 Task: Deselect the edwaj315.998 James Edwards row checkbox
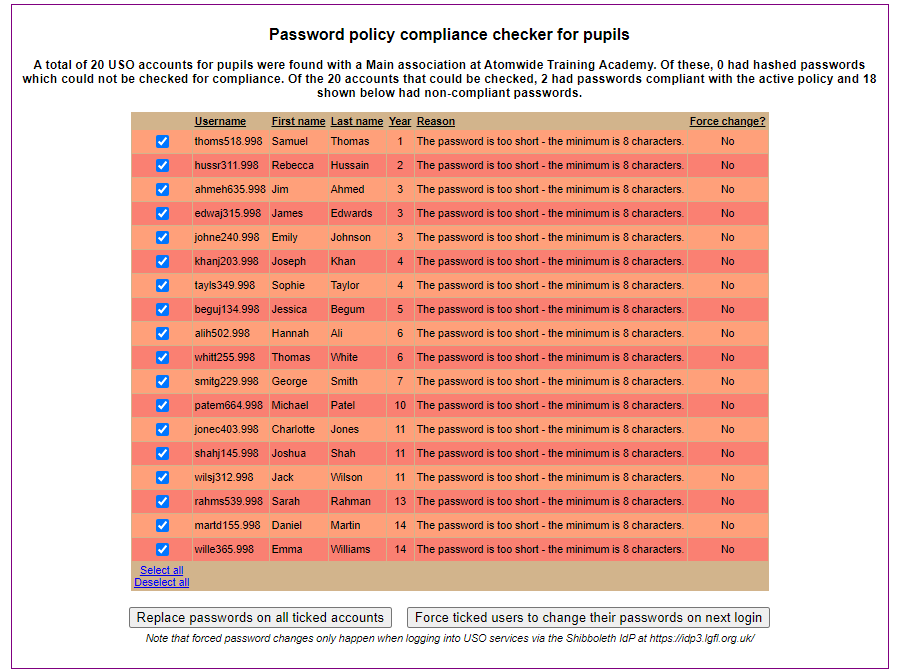click(162, 213)
